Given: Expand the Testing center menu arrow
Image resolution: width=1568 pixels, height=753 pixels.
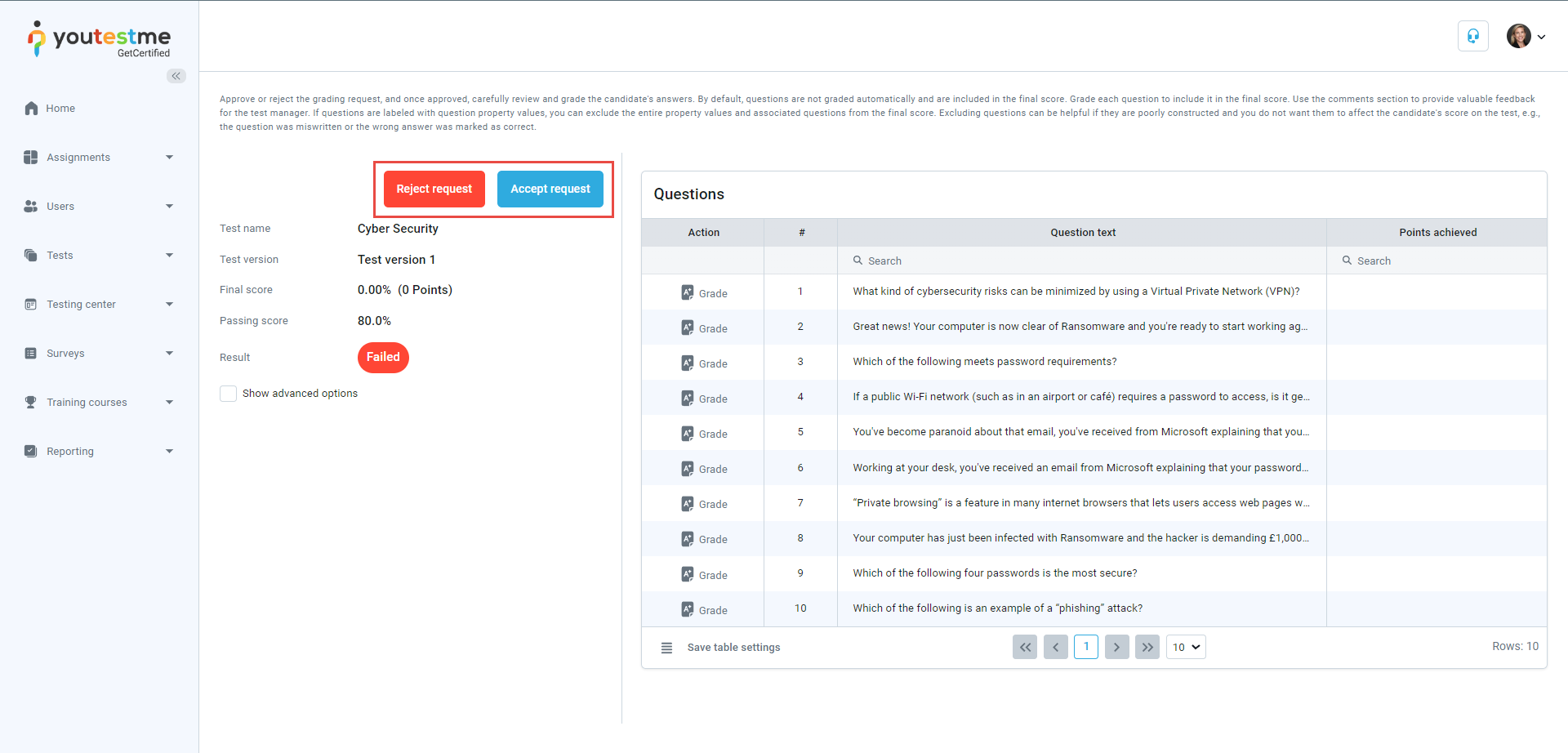Looking at the screenshot, I should click(x=170, y=304).
